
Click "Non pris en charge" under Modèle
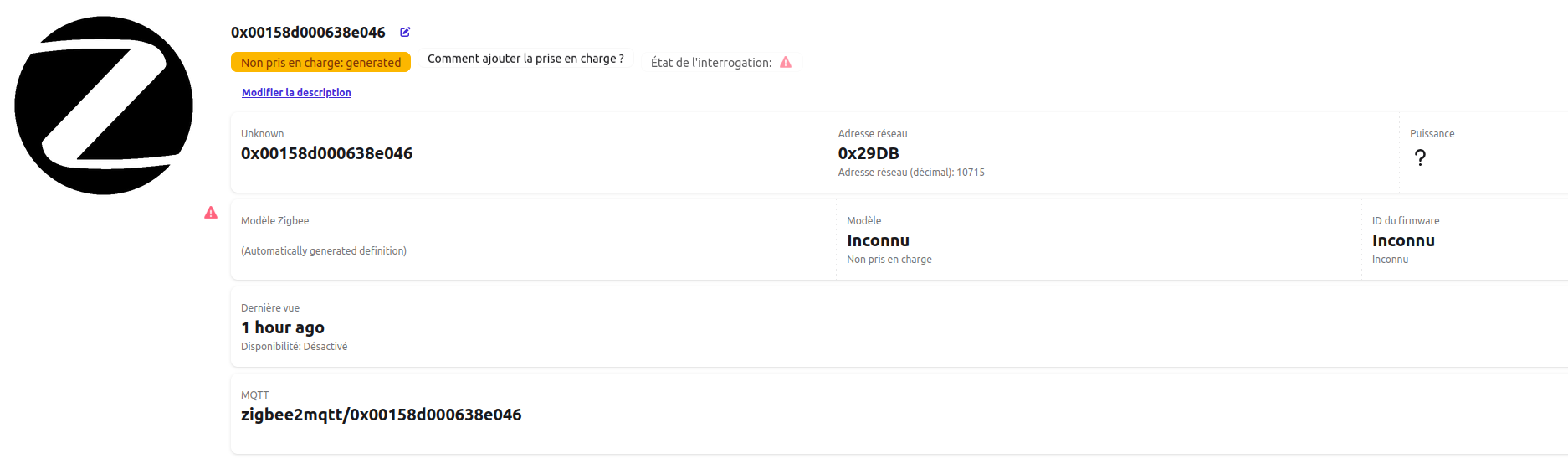(x=889, y=260)
